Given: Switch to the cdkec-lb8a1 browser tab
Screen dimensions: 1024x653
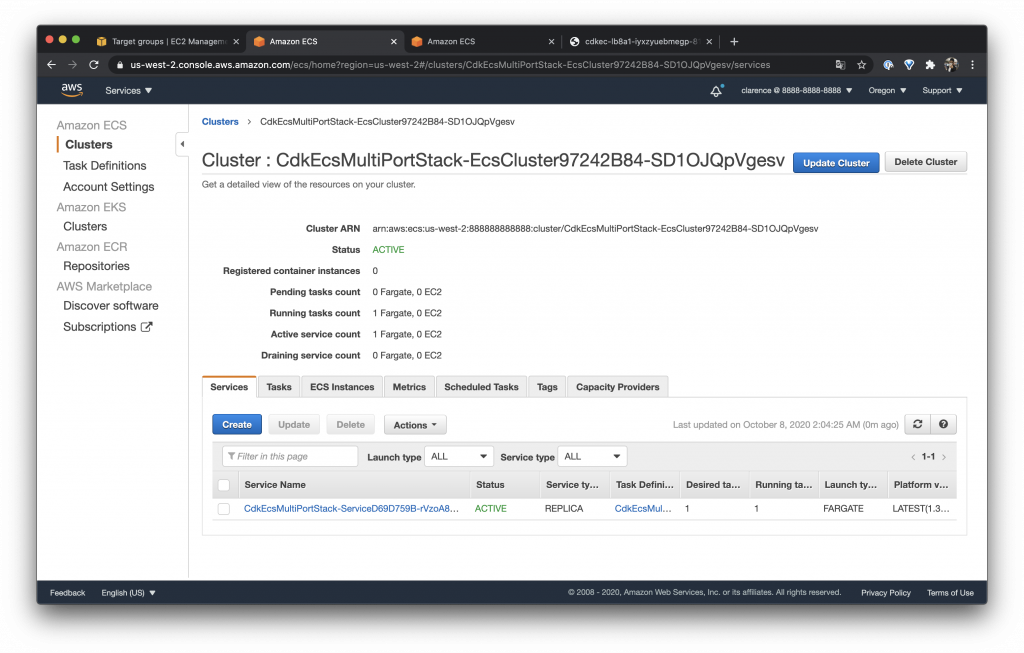Looking at the screenshot, I should click(641, 41).
